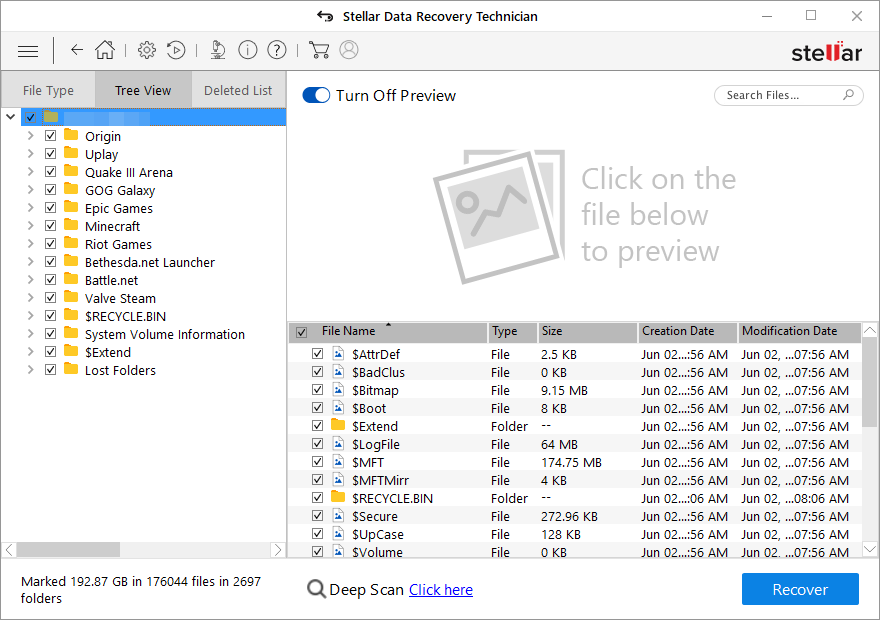Screen dimensions: 880x620
Task: Uncheck the $UpCase file checkbox
Action: coord(317,533)
